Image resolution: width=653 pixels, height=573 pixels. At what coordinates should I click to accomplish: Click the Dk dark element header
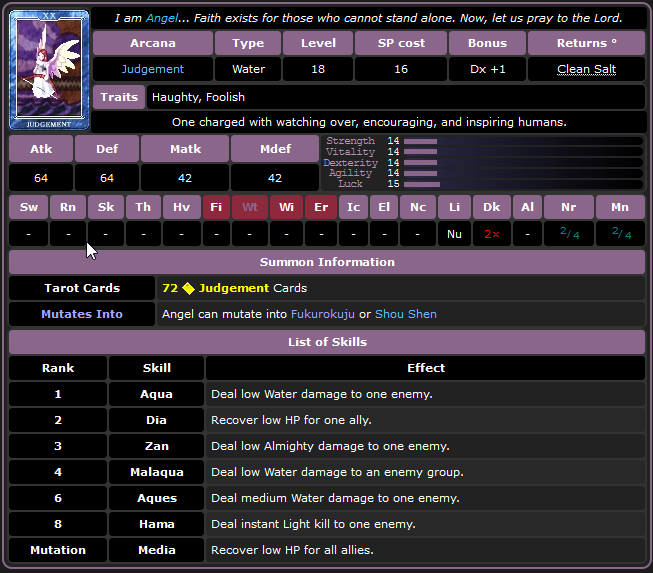491,207
